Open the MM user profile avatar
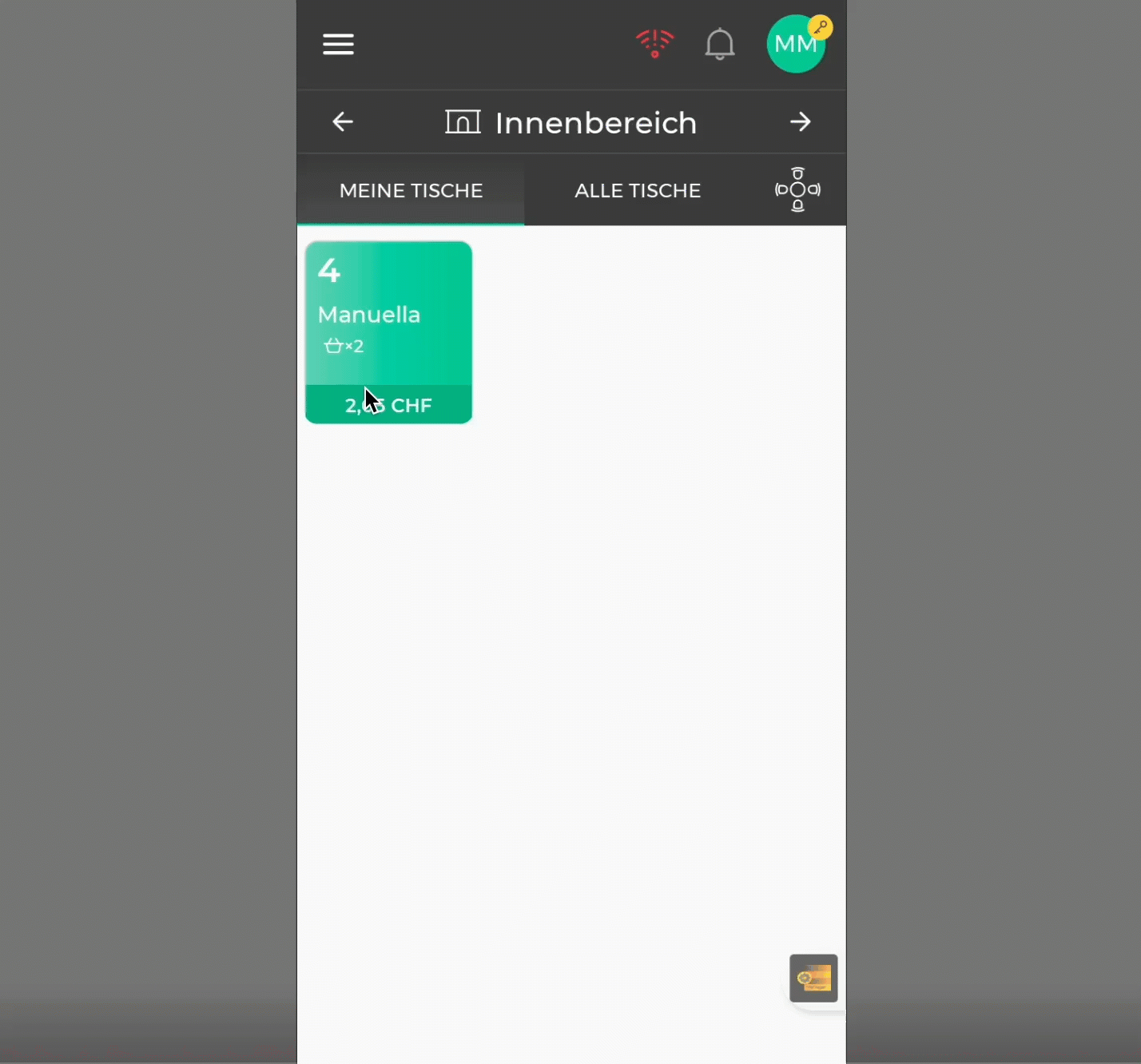Viewport: 1141px width, 1064px height. pos(793,46)
